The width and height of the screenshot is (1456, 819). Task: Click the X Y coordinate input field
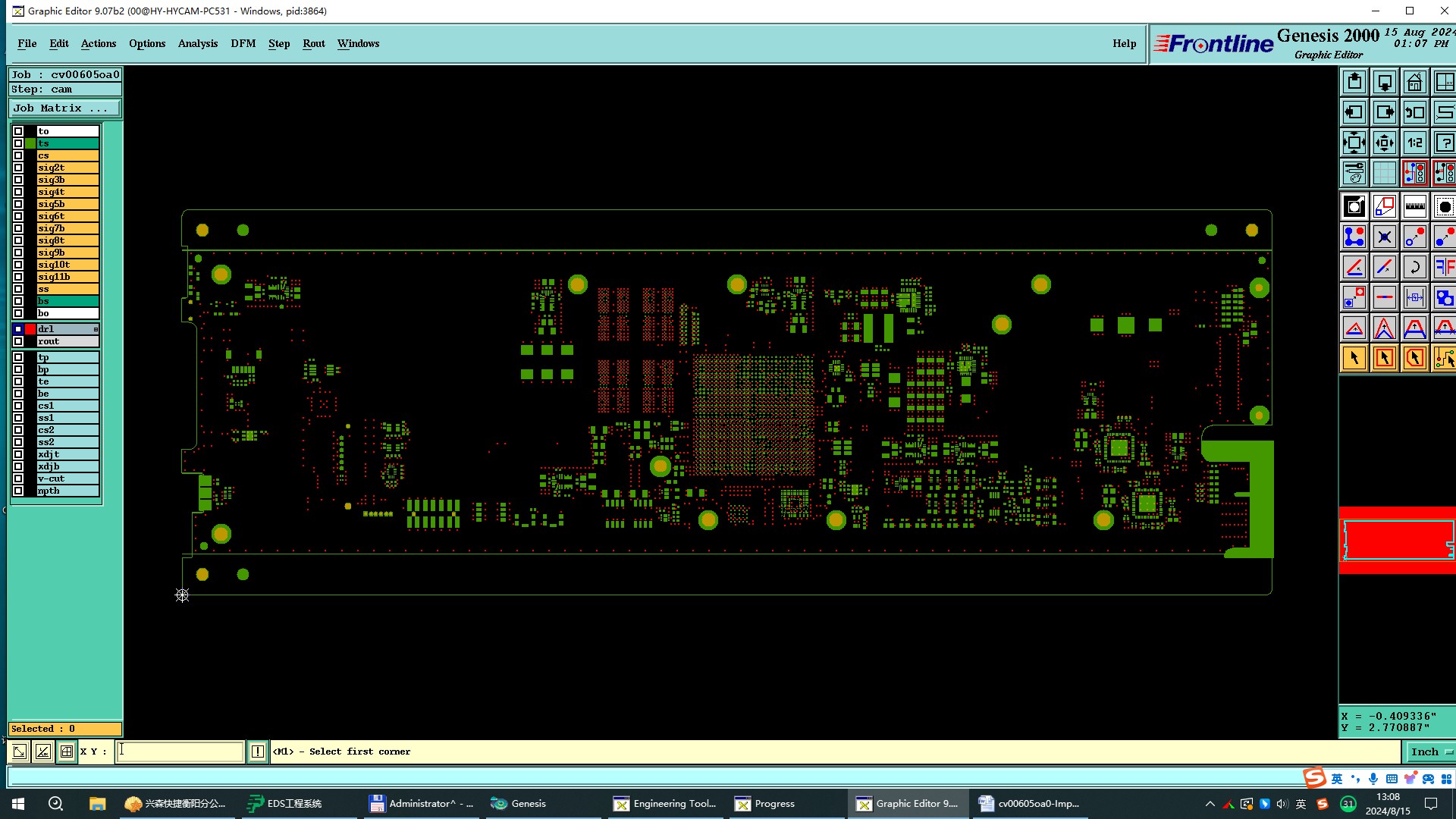180,752
